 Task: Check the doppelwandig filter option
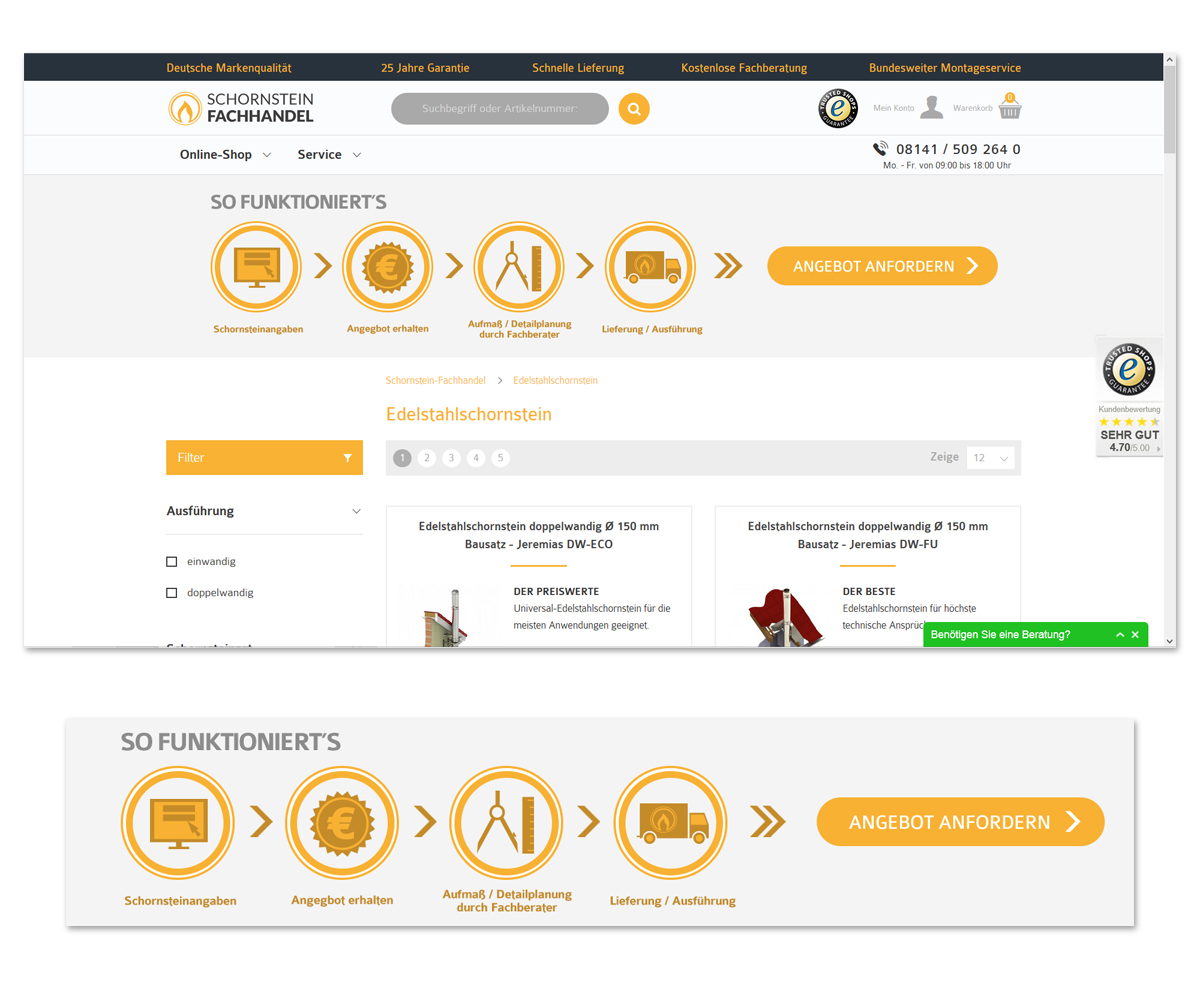pyautogui.click(x=171, y=592)
